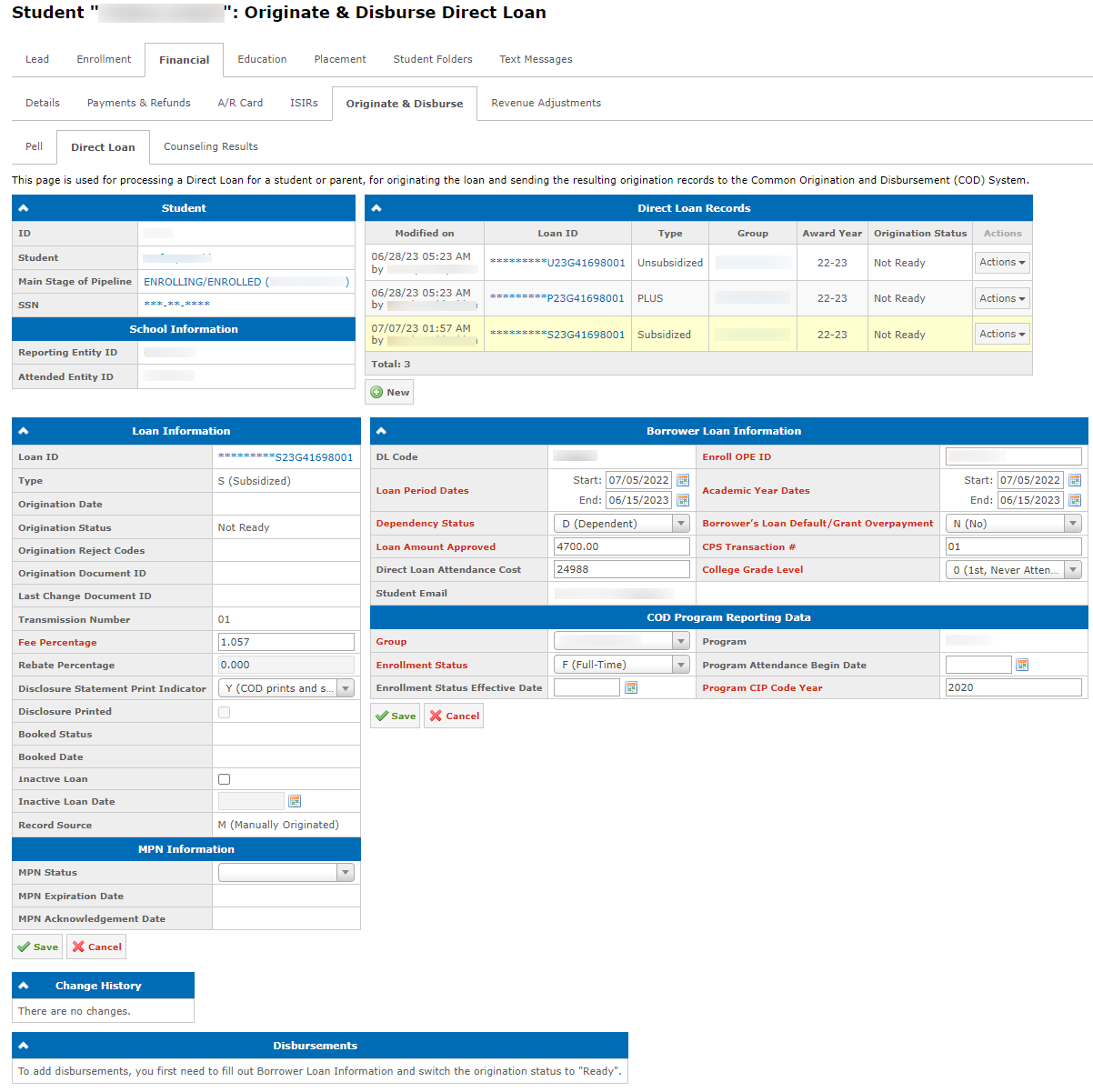Switch to the Enrollment tab
This screenshot has width=1093, height=1092.
coord(104,59)
